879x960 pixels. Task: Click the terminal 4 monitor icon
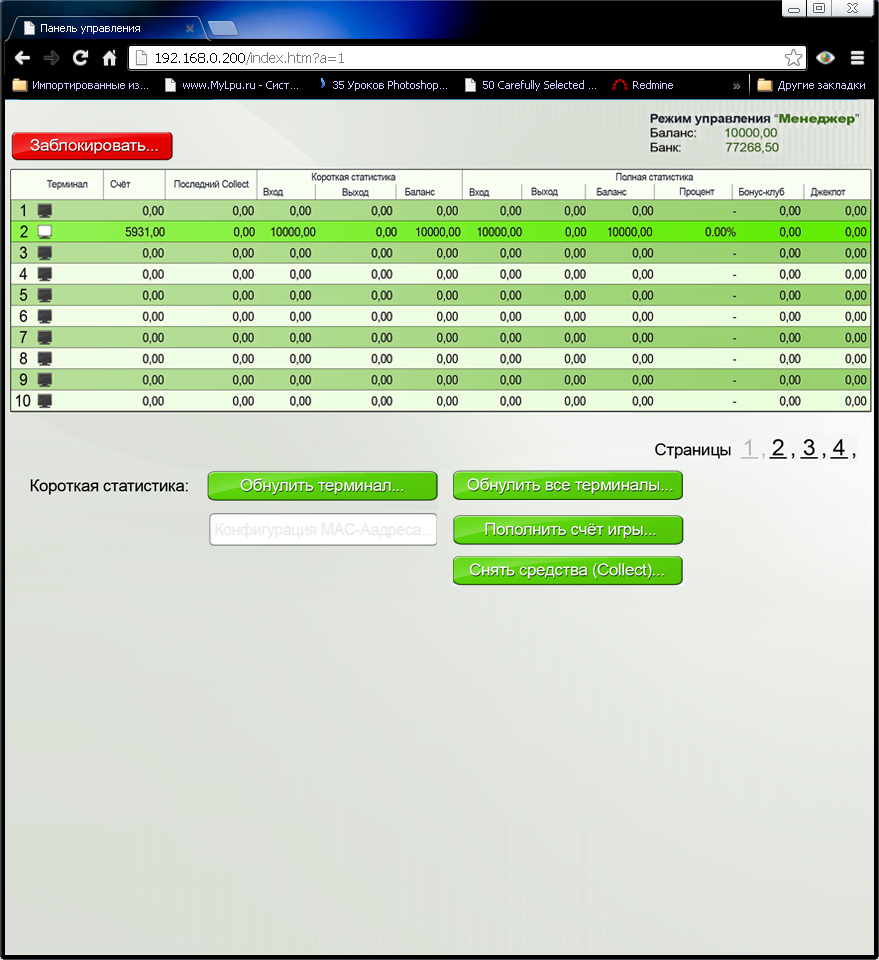click(45, 274)
